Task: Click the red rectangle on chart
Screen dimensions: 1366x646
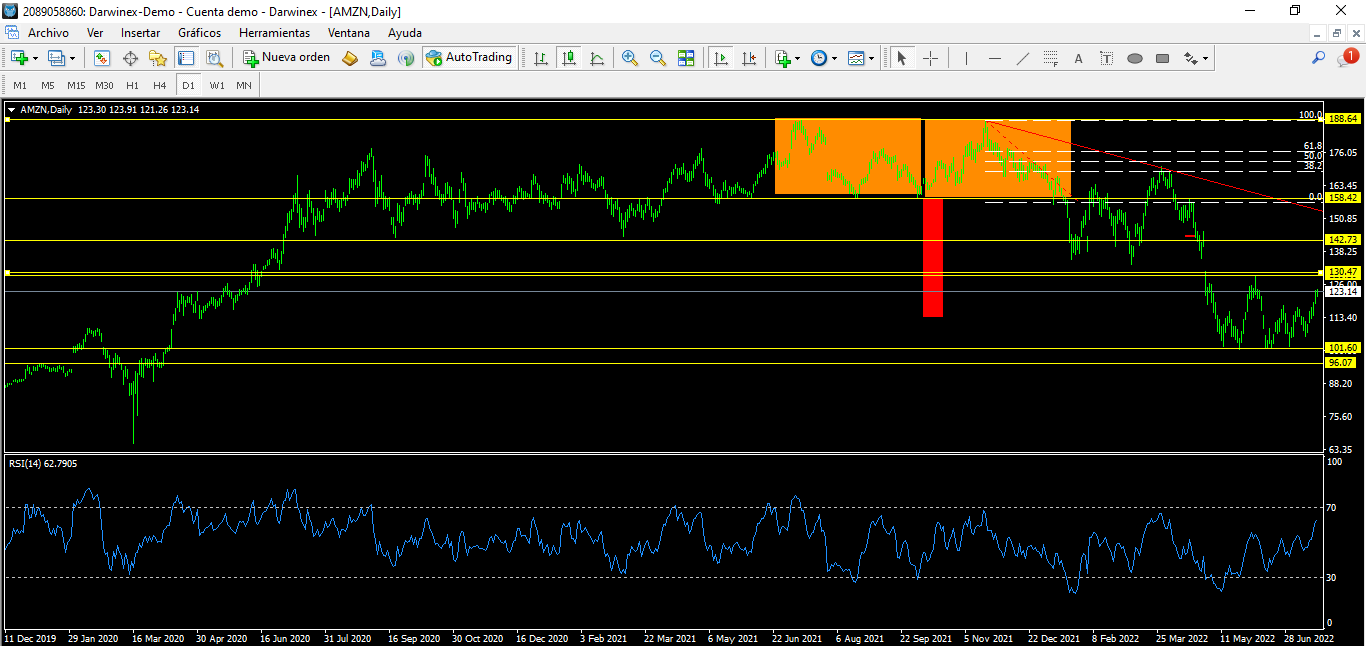Action: (x=932, y=258)
